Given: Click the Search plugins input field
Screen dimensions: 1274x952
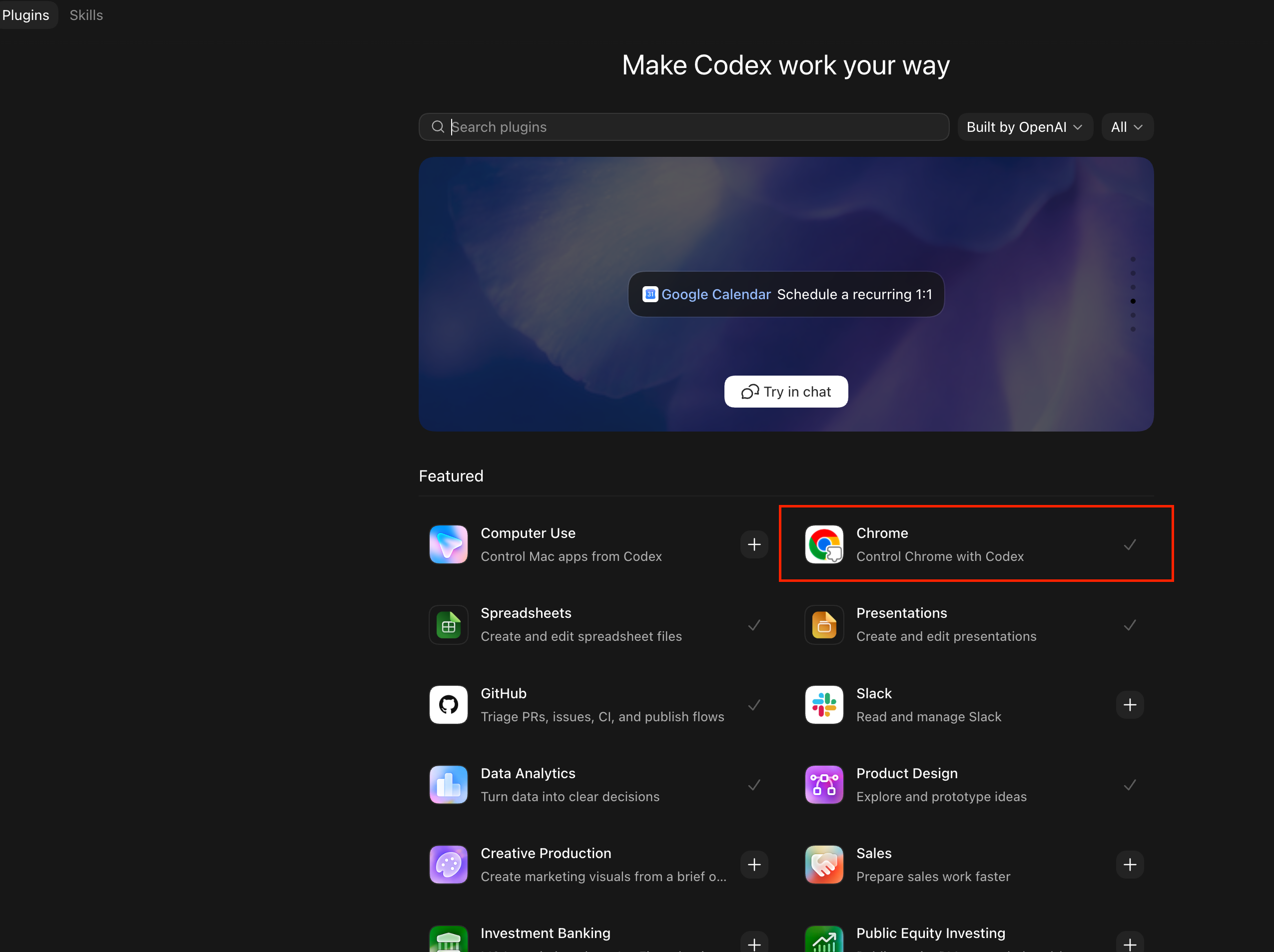Looking at the screenshot, I should 683,127.
